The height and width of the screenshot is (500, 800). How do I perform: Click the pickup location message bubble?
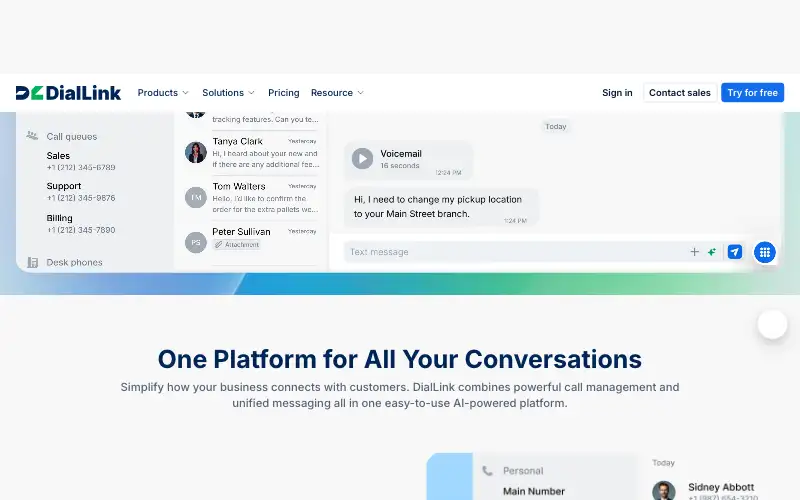coord(441,207)
